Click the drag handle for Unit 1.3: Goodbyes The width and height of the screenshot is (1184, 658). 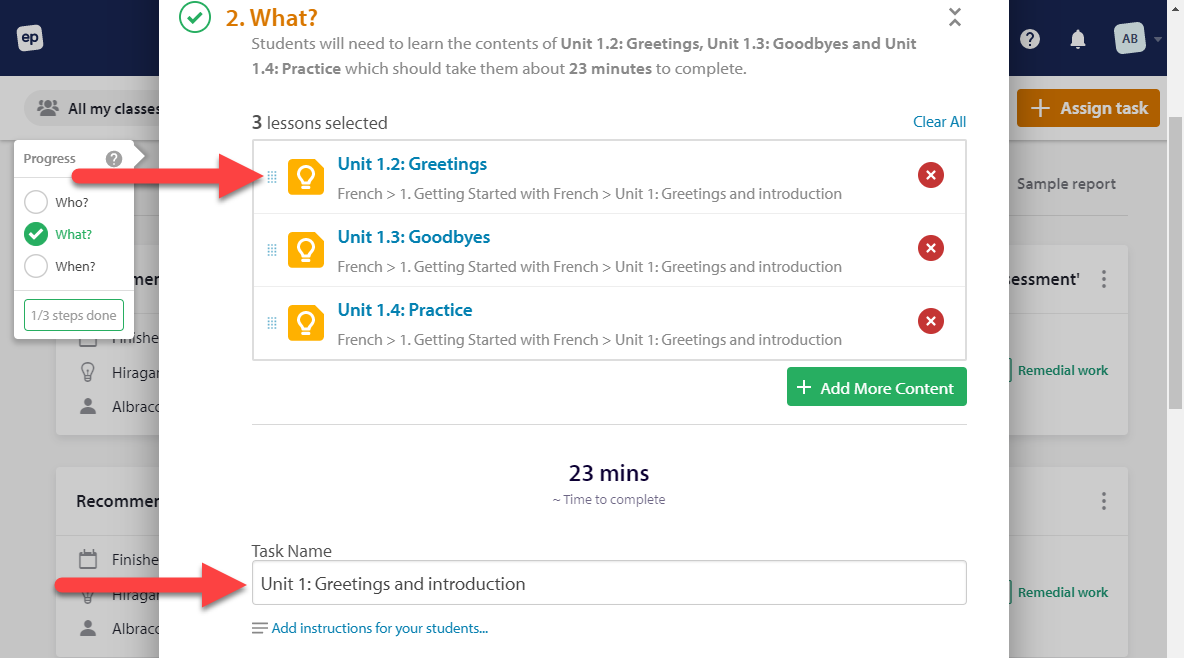click(x=272, y=250)
